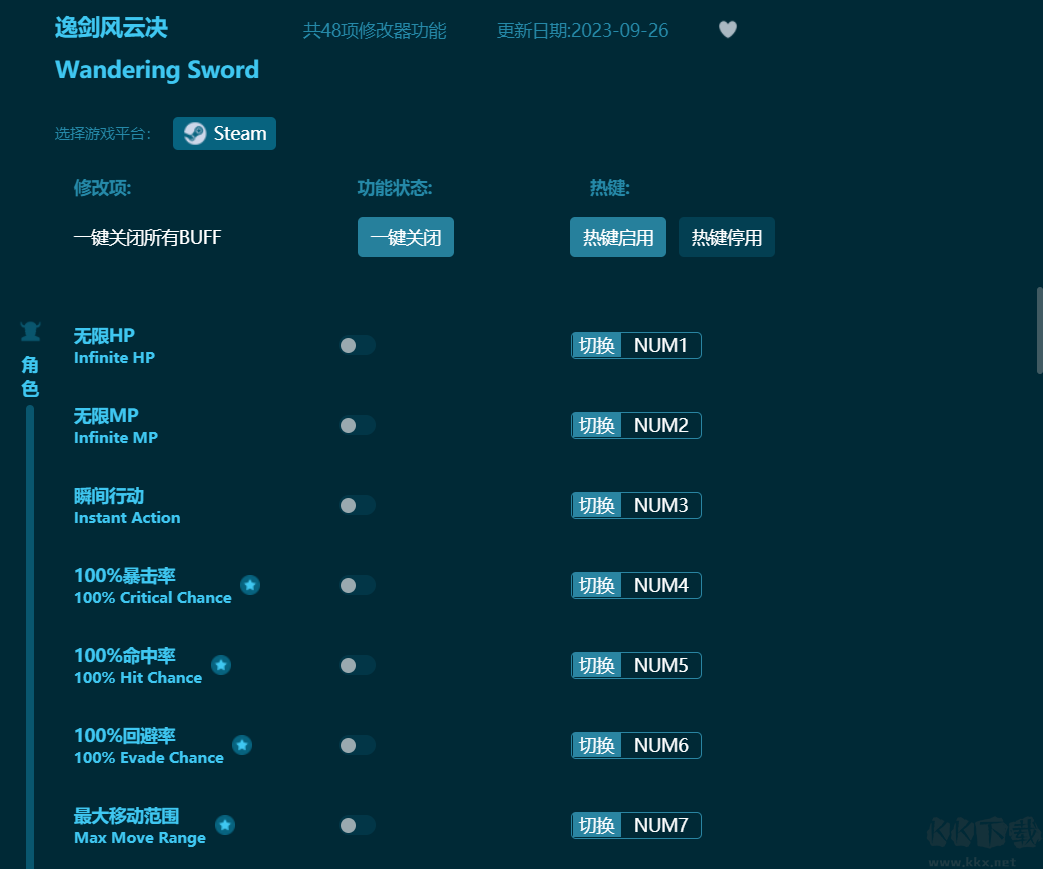Click the NUM2 hotkey field

661,425
